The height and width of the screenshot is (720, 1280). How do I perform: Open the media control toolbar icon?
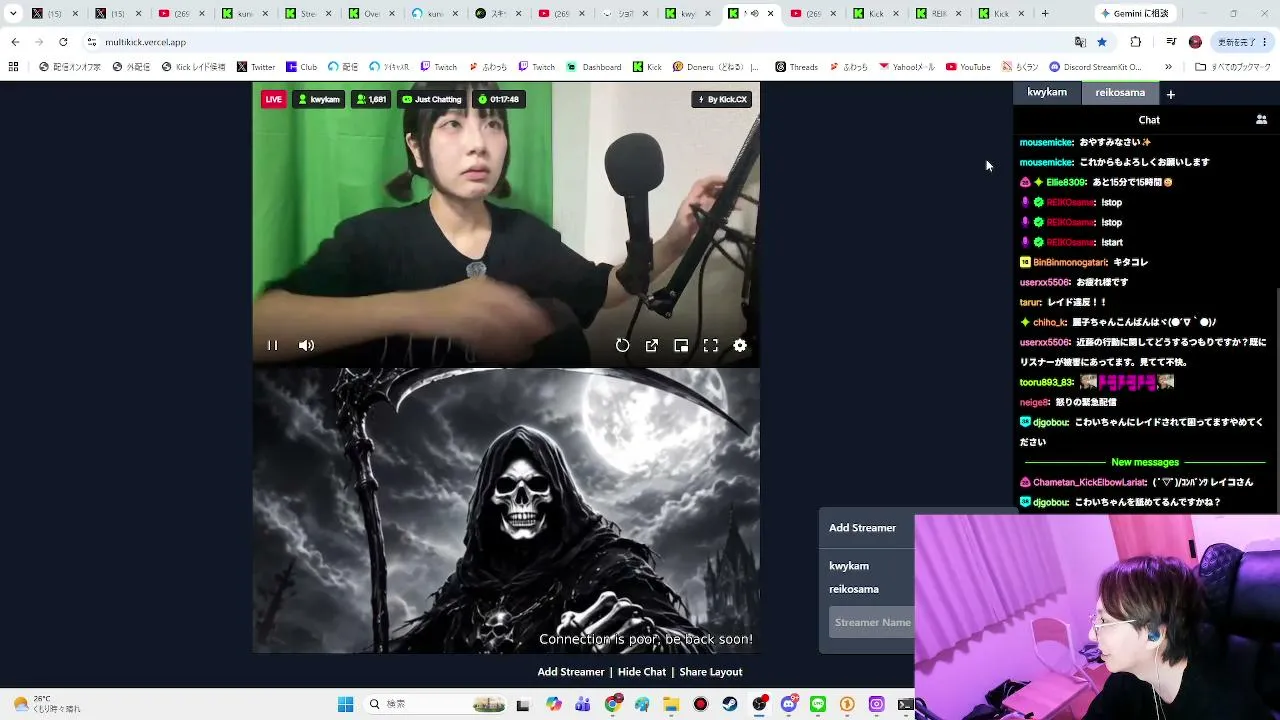[1171, 42]
